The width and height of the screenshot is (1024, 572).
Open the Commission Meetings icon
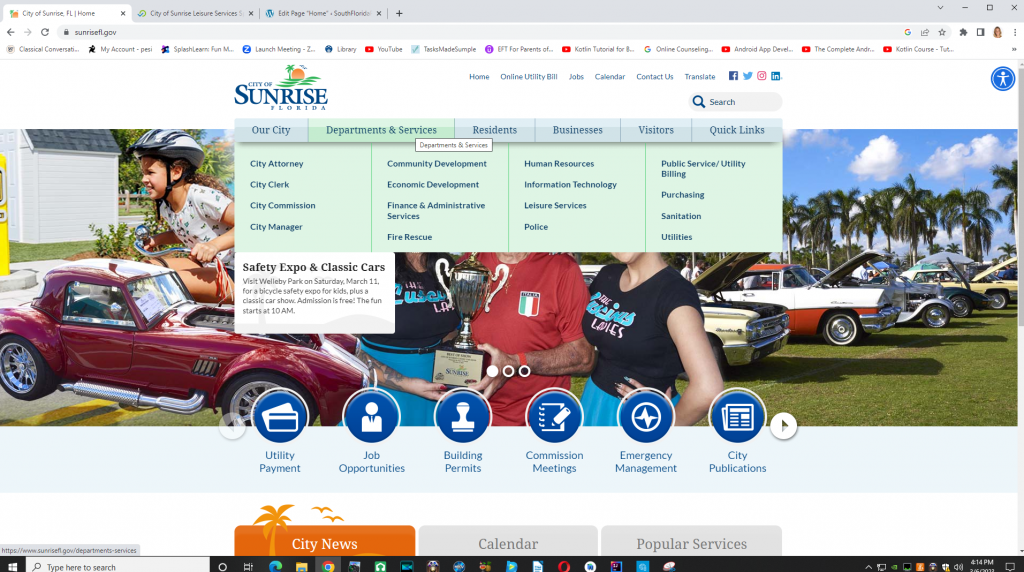click(554, 417)
